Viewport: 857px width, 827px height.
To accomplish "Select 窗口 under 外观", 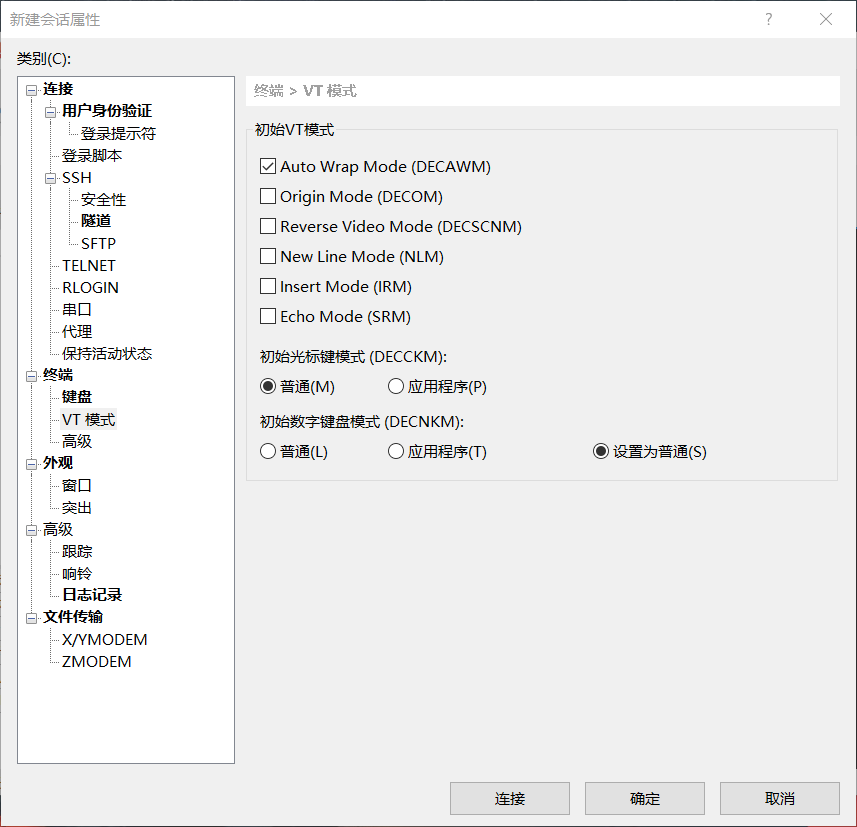I will pyautogui.click(x=77, y=485).
